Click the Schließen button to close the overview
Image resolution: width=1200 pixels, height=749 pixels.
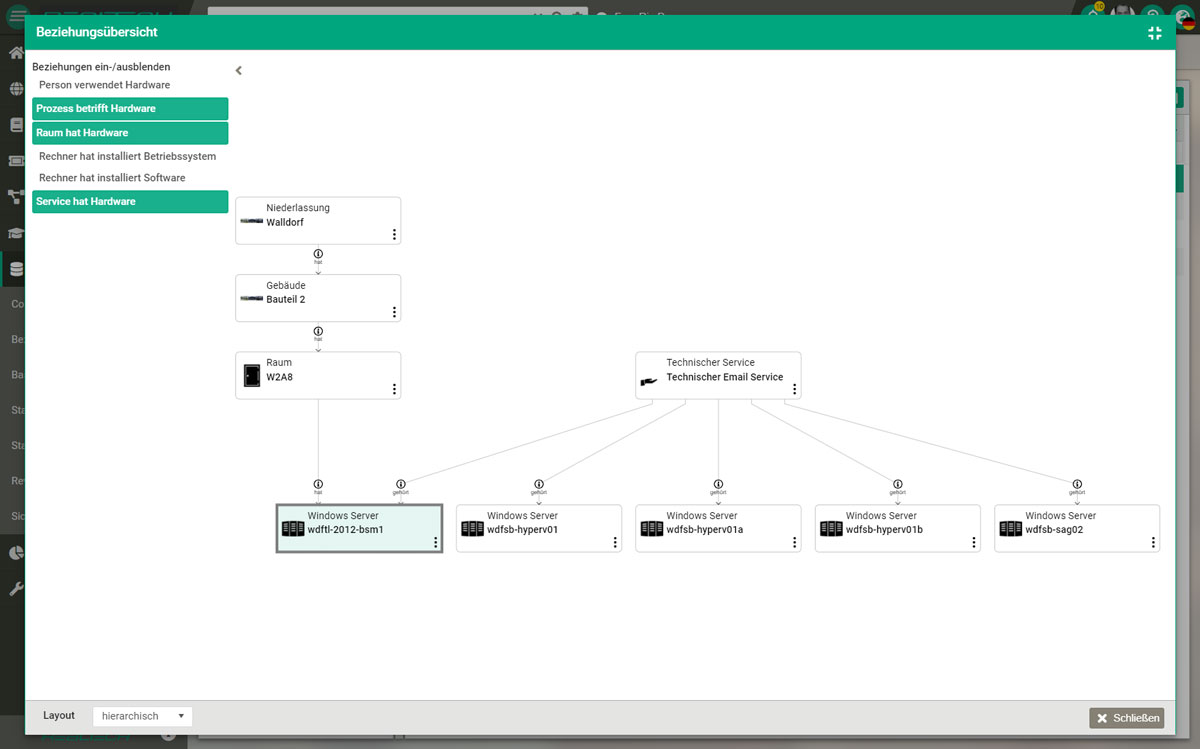coord(1127,717)
